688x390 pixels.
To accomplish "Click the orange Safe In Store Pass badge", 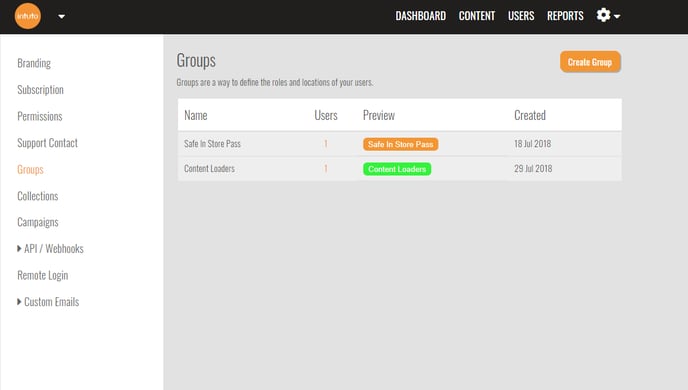I will tap(400, 144).
